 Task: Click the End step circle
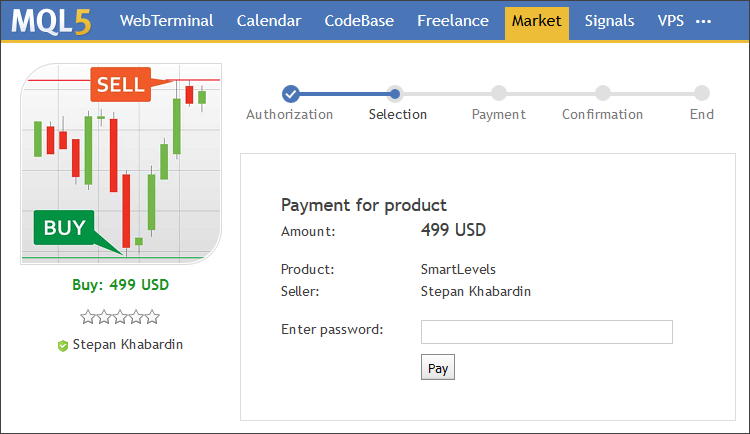click(x=702, y=93)
